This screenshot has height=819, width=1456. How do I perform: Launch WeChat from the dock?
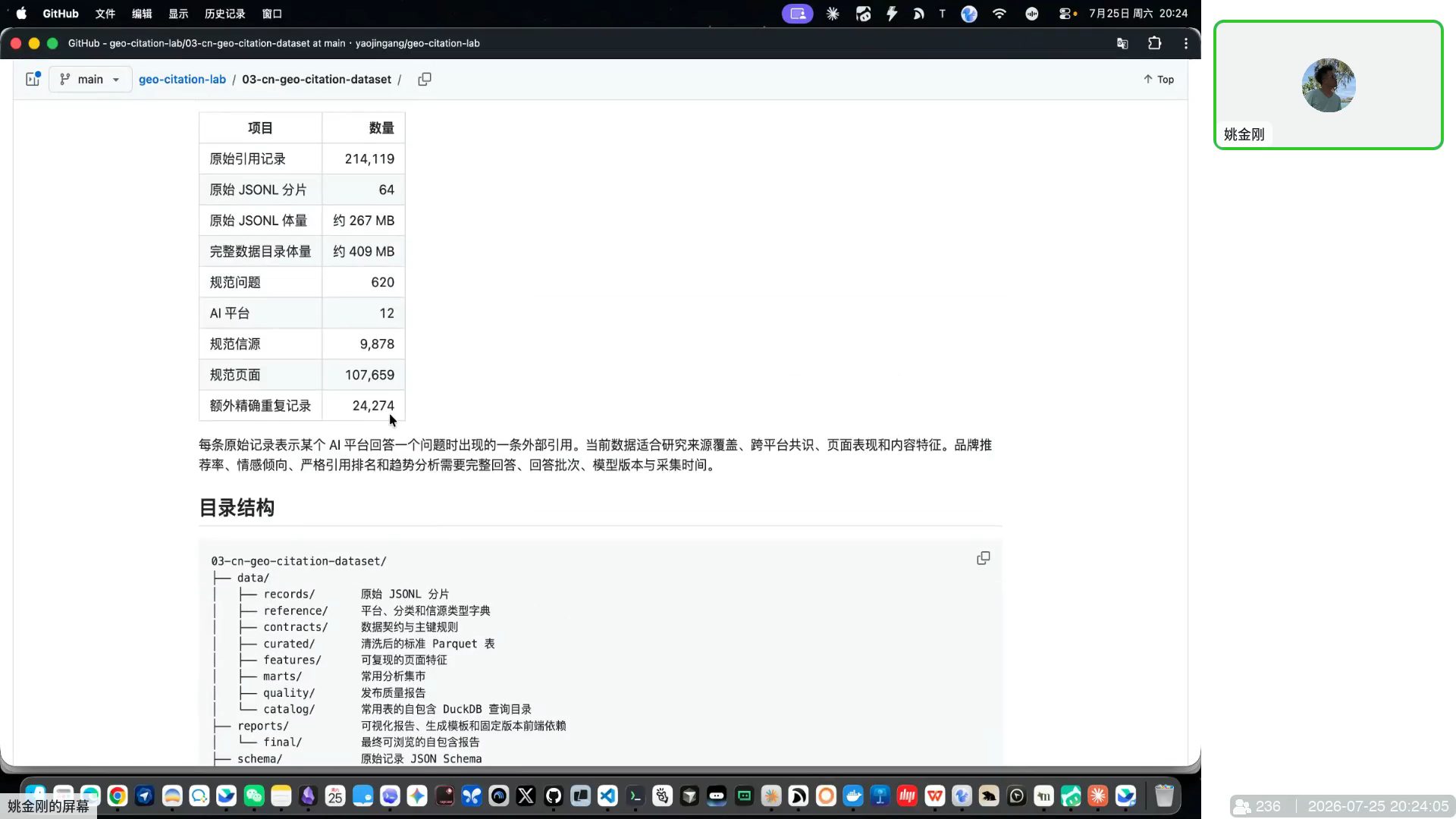point(254,795)
